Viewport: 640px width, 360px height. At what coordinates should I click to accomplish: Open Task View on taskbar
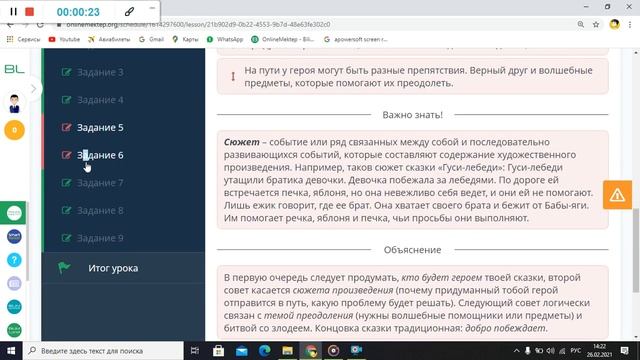(195, 351)
